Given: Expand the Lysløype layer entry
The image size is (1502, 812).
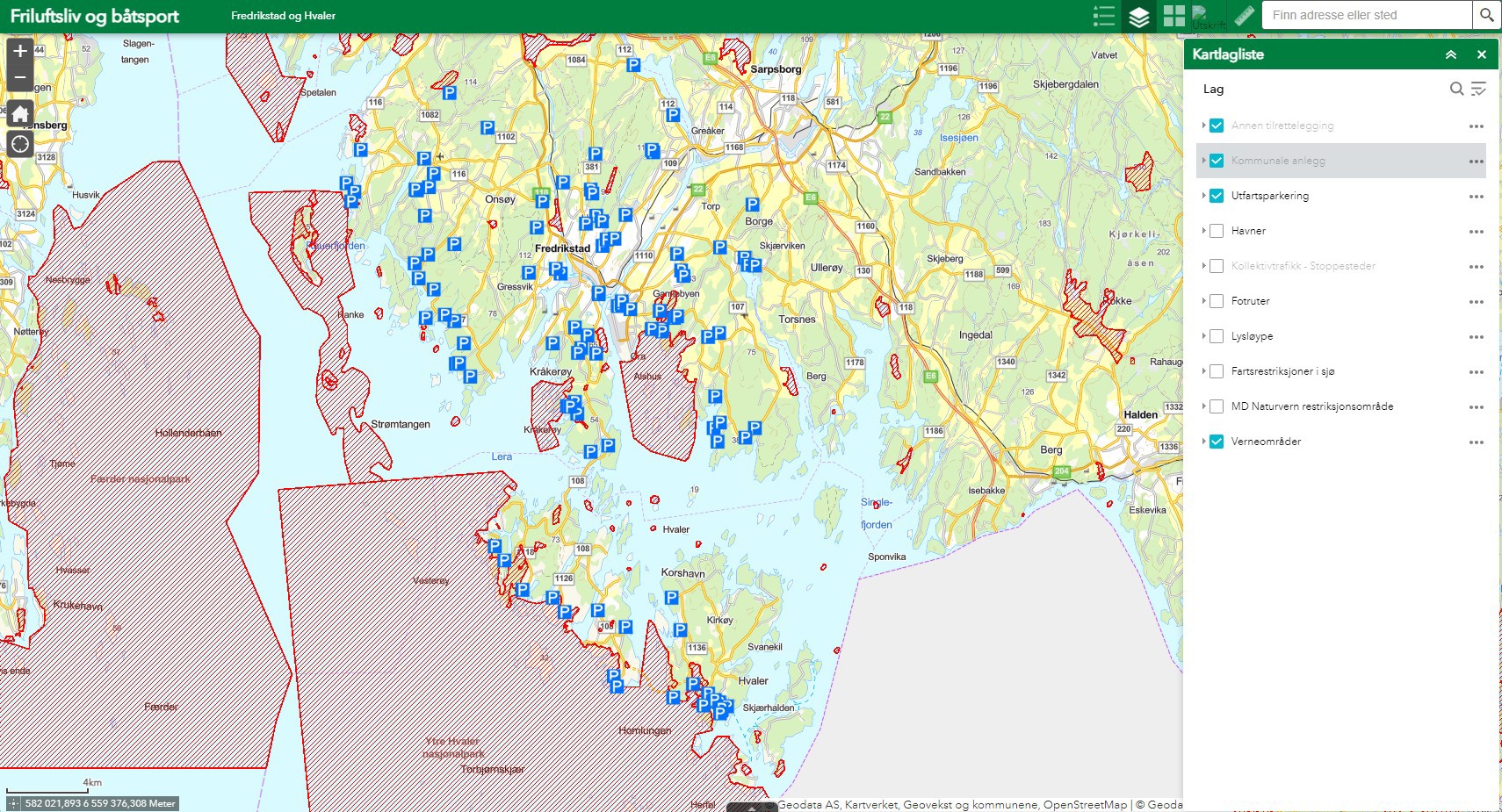Looking at the screenshot, I should point(1203,336).
